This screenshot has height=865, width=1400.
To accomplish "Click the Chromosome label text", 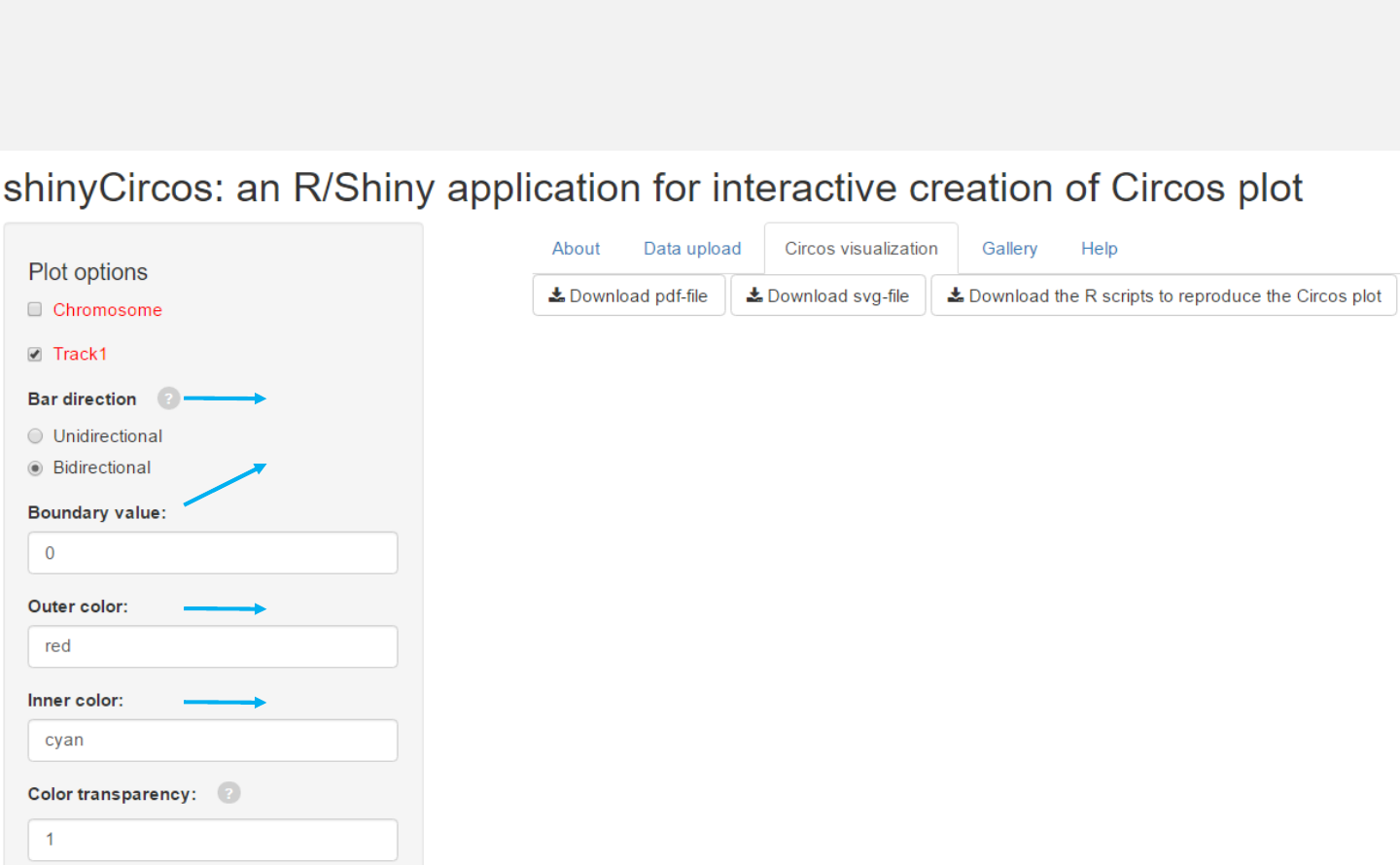I will tap(108, 310).
